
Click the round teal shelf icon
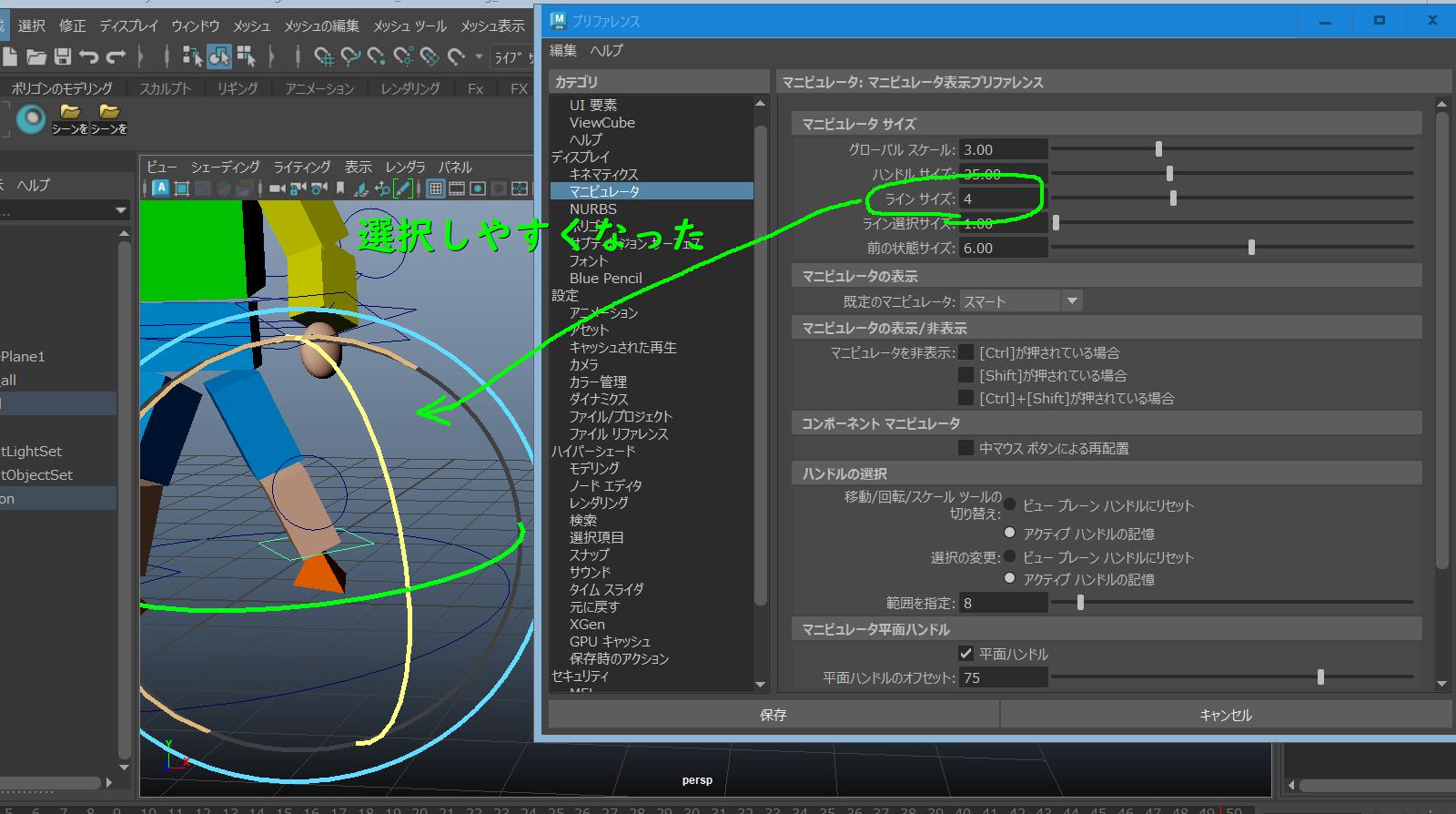31,118
